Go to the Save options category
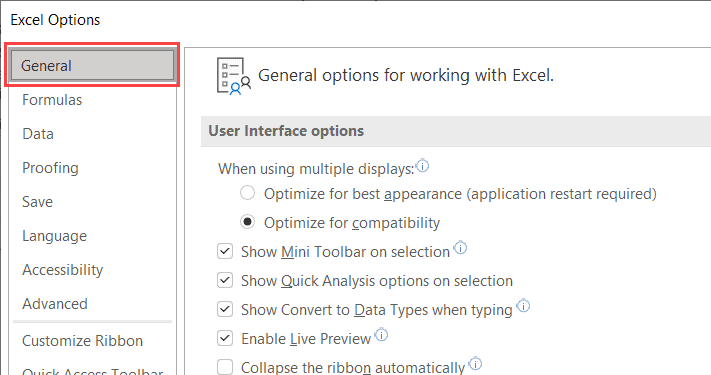This screenshot has height=375, width=711. point(38,202)
